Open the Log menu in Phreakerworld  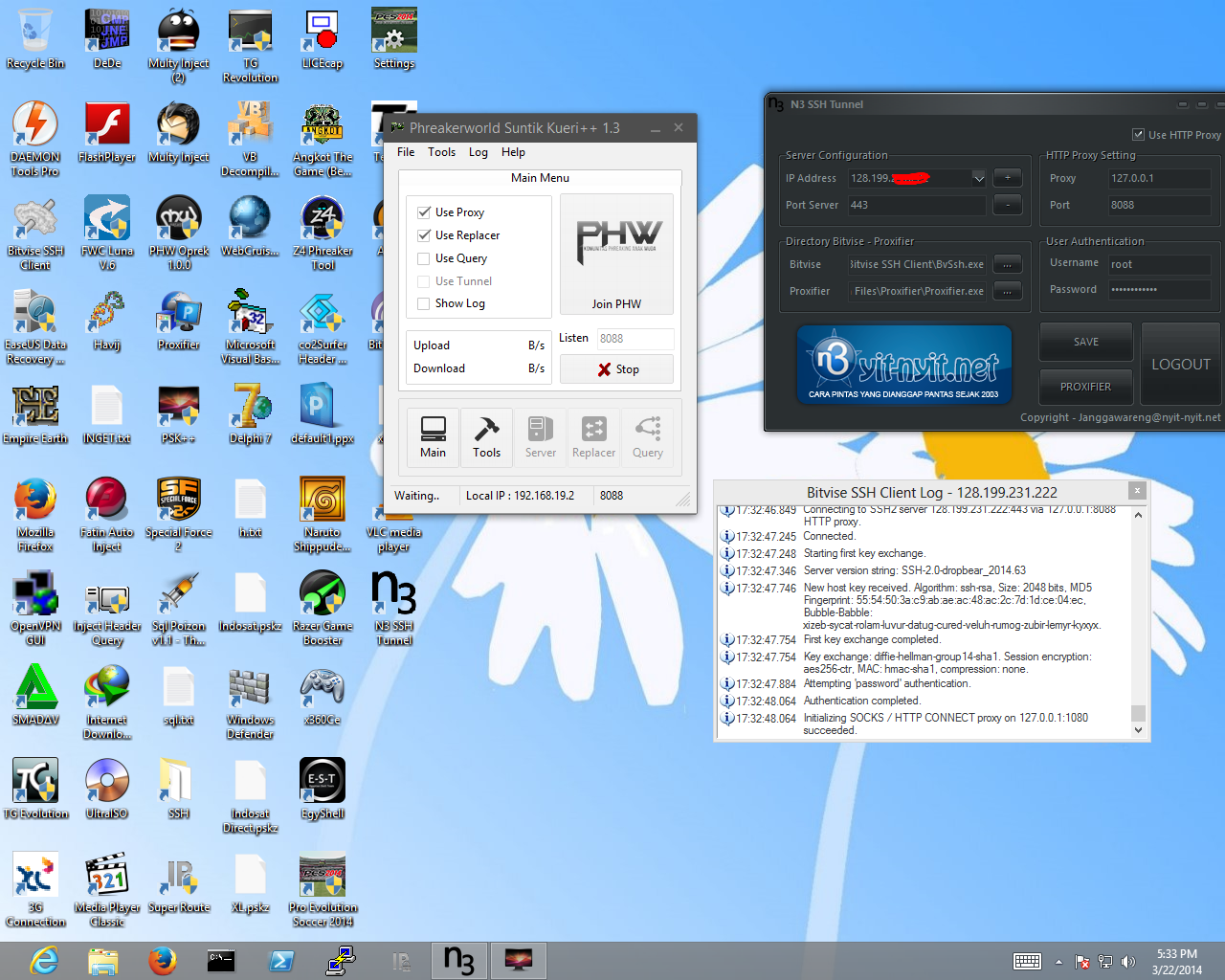478,152
